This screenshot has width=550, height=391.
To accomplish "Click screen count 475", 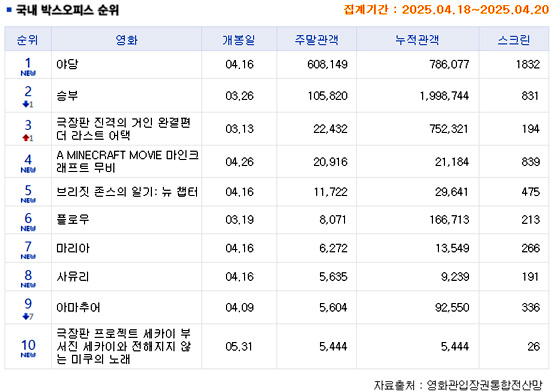I will click(530, 192).
